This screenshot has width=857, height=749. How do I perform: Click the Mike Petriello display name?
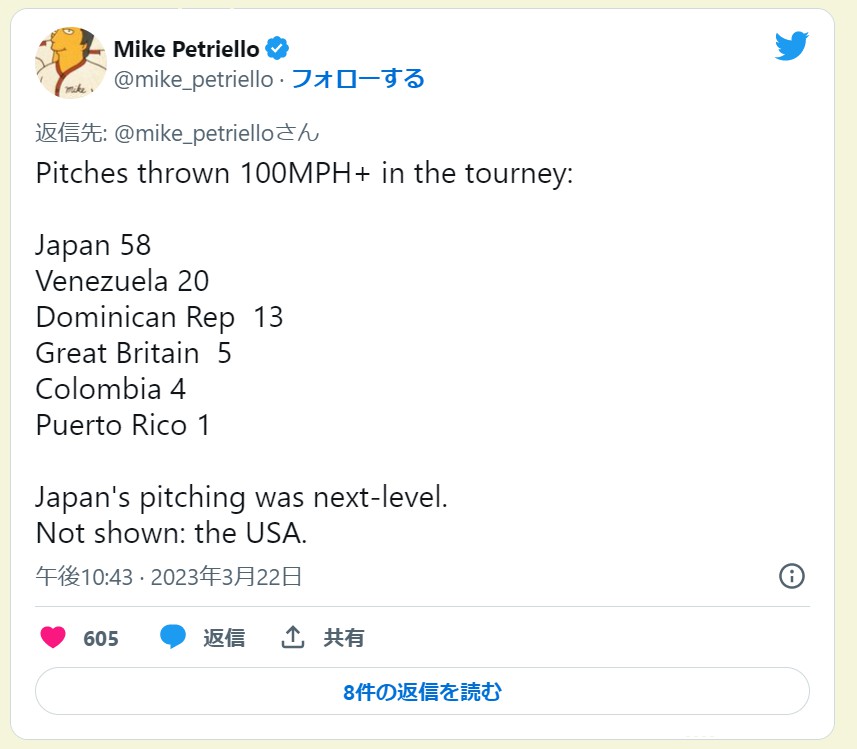(186, 49)
